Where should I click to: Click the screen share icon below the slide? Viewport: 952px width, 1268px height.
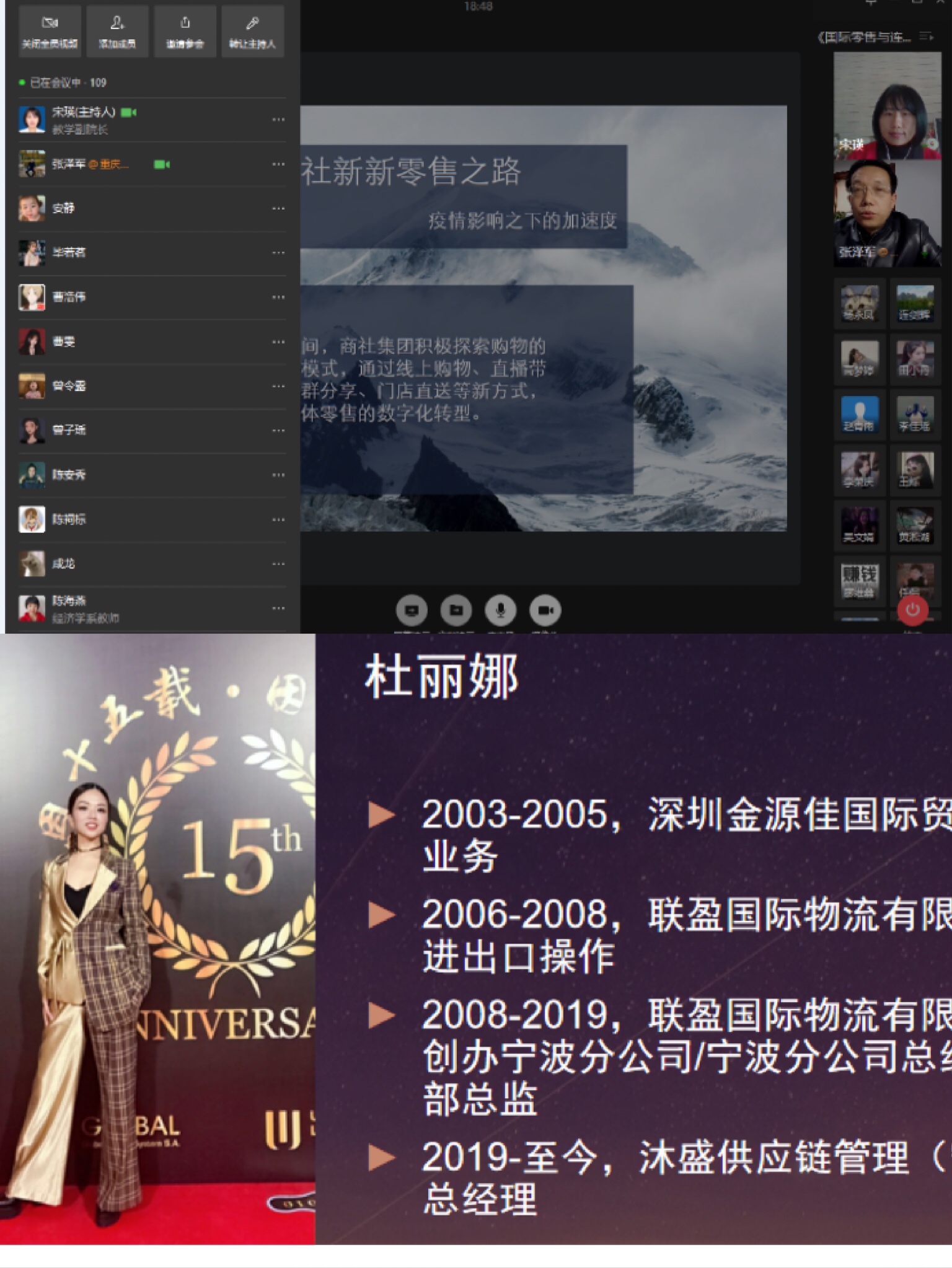click(412, 610)
